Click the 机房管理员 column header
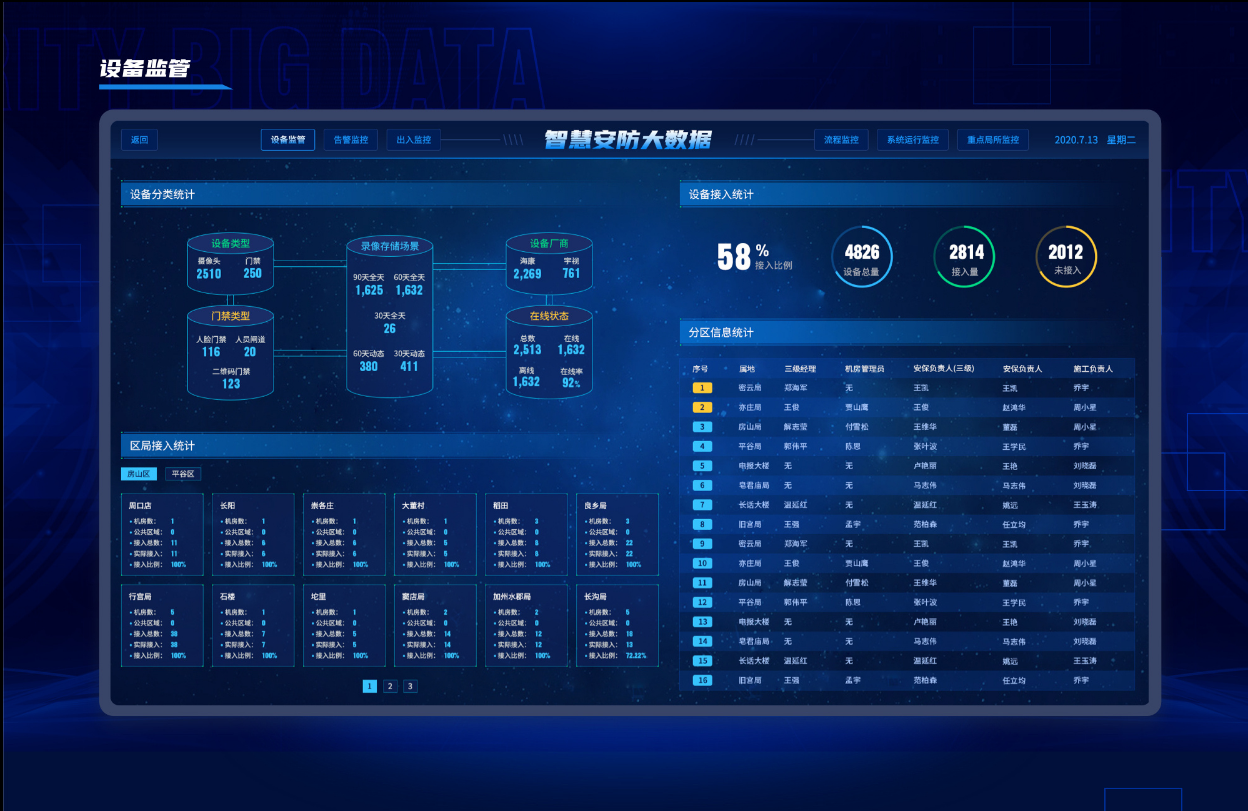 coord(864,368)
